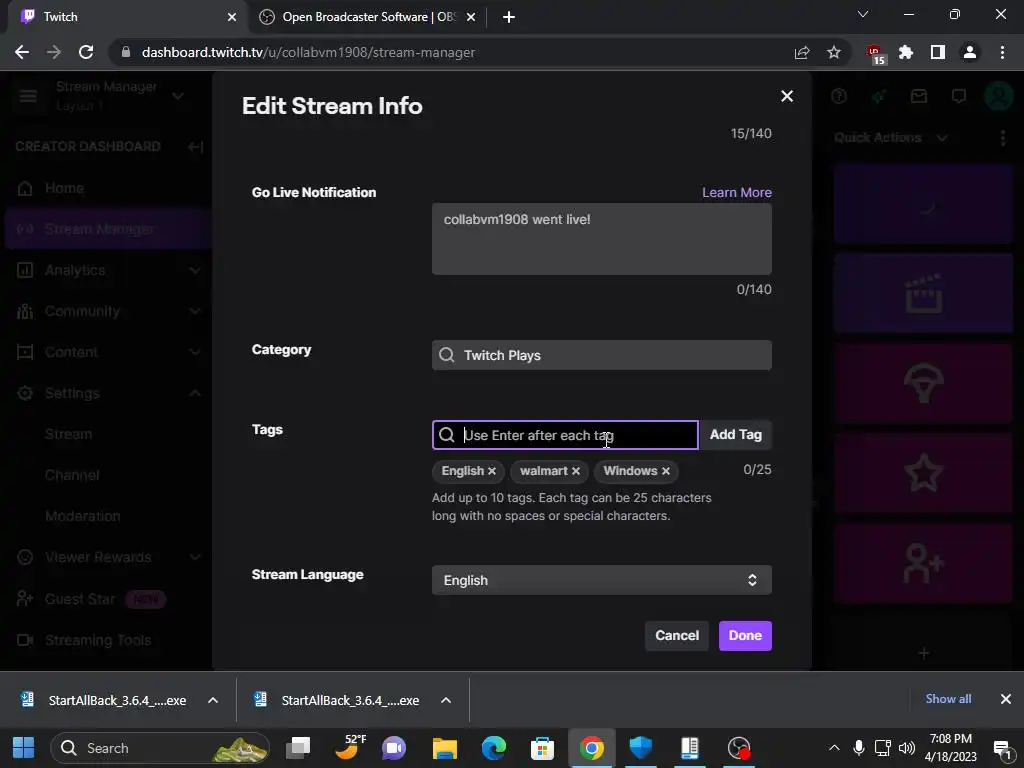The image size is (1024, 768).
Task: Edit the Go Live Notification text
Action: (601, 239)
